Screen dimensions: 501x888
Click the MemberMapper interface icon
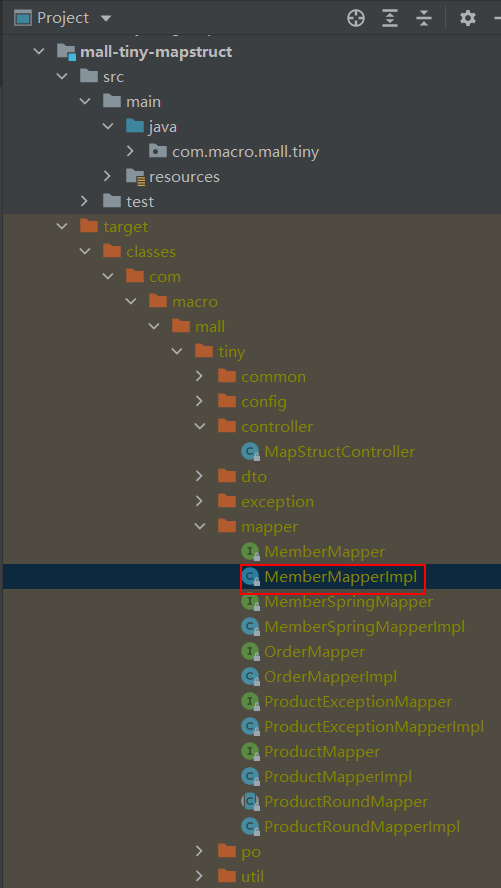[x=250, y=552]
